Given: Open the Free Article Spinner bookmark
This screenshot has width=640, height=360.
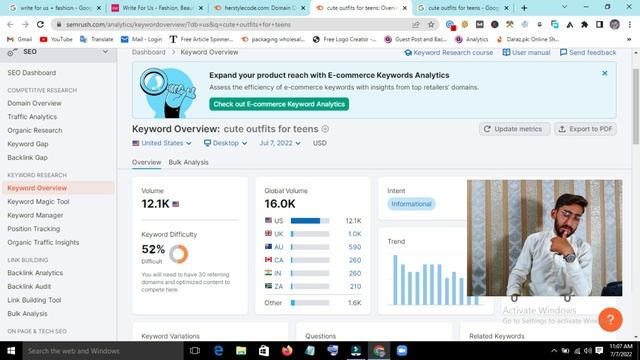Looking at the screenshot, I should [x=202, y=39].
